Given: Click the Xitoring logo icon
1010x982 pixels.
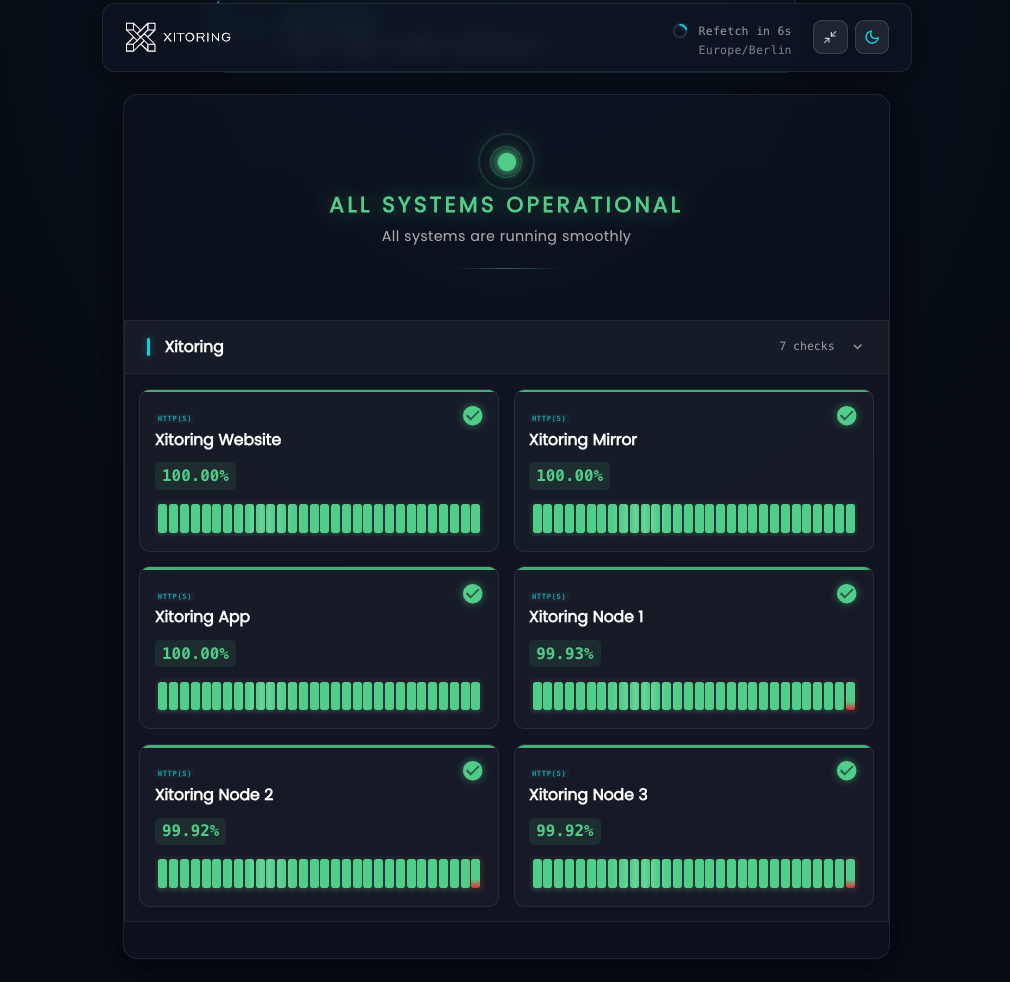Looking at the screenshot, I should point(141,37).
